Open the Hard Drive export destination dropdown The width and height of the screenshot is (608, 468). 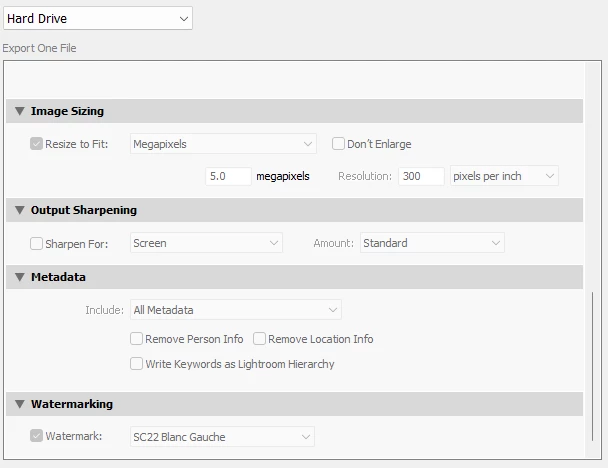97,18
